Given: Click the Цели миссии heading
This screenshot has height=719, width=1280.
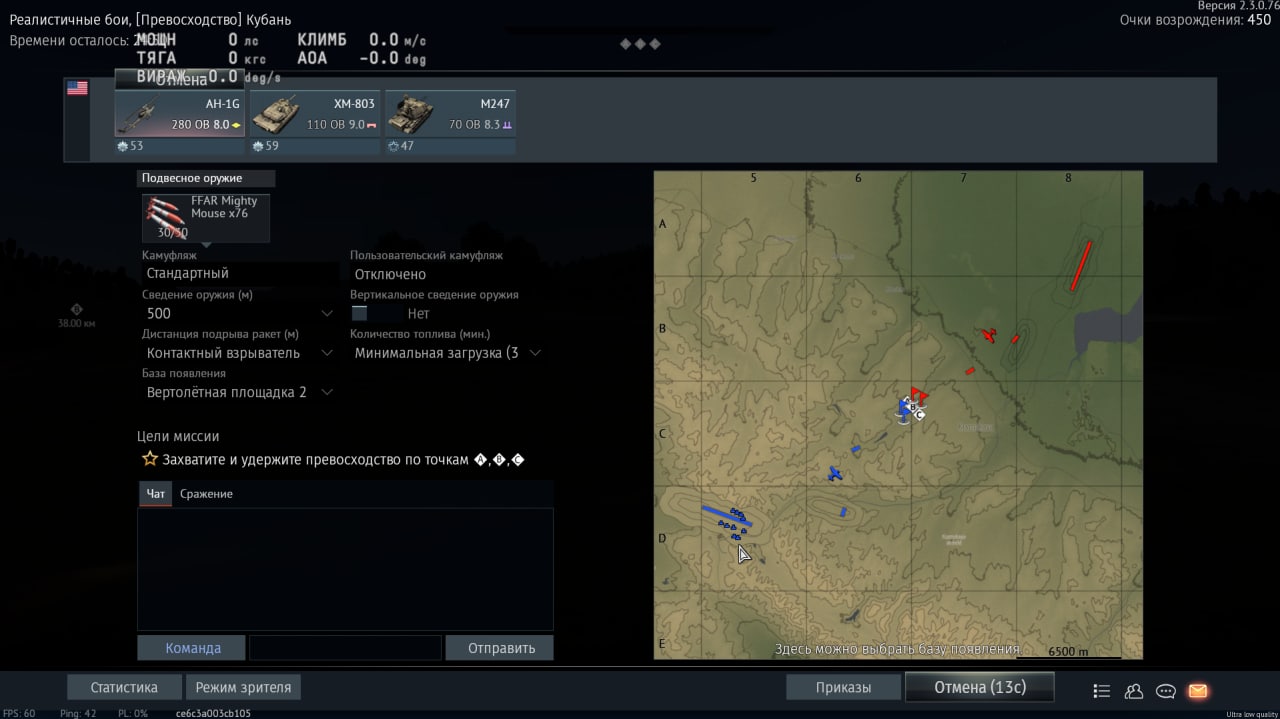Looking at the screenshot, I should (178, 436).
